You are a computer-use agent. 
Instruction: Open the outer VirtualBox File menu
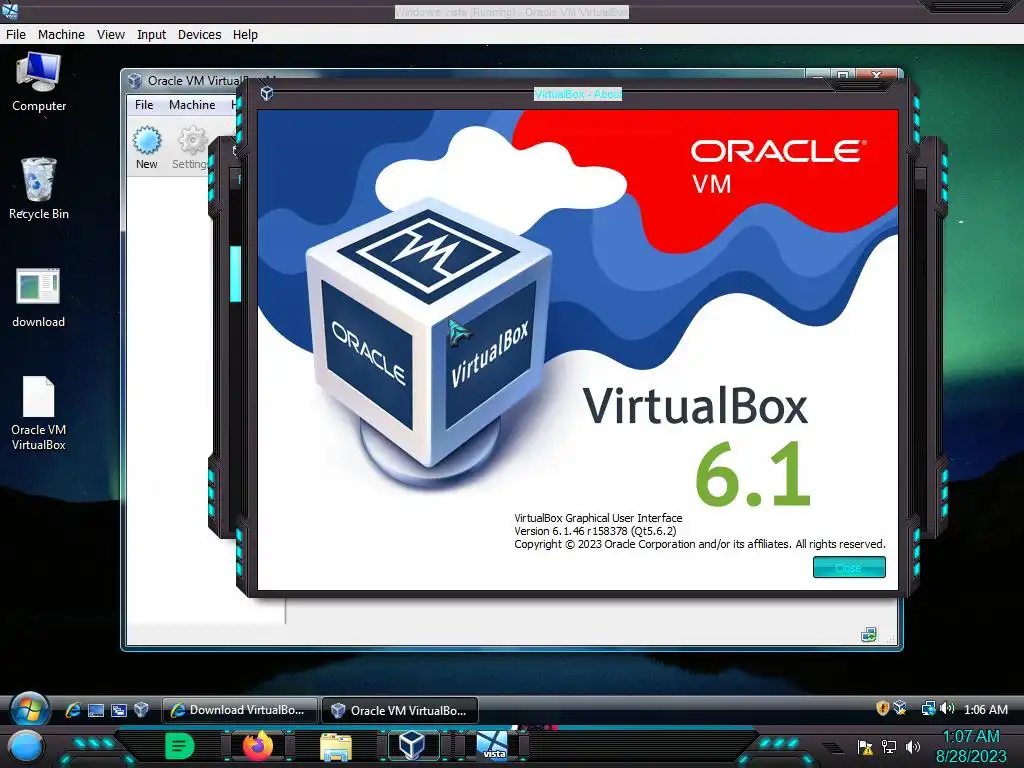click(16, 35)
